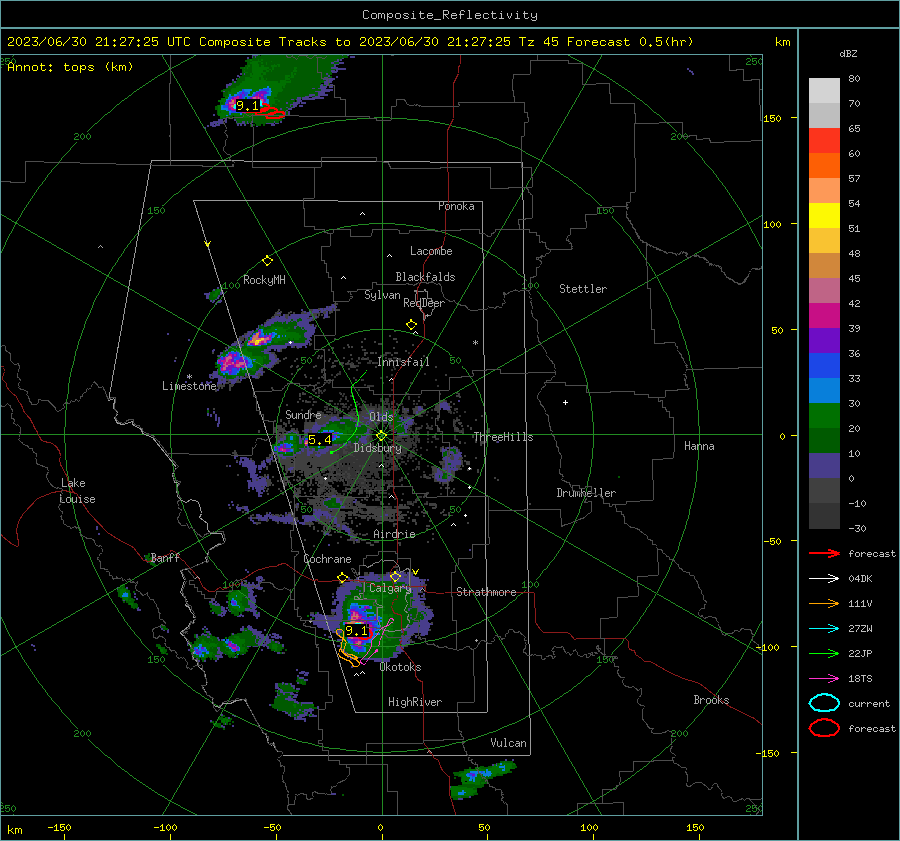Click the Hanna town label

click(699, 446)
